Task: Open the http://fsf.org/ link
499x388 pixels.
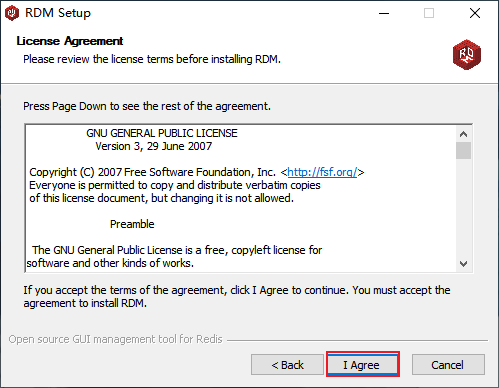Action: (322, 172)
